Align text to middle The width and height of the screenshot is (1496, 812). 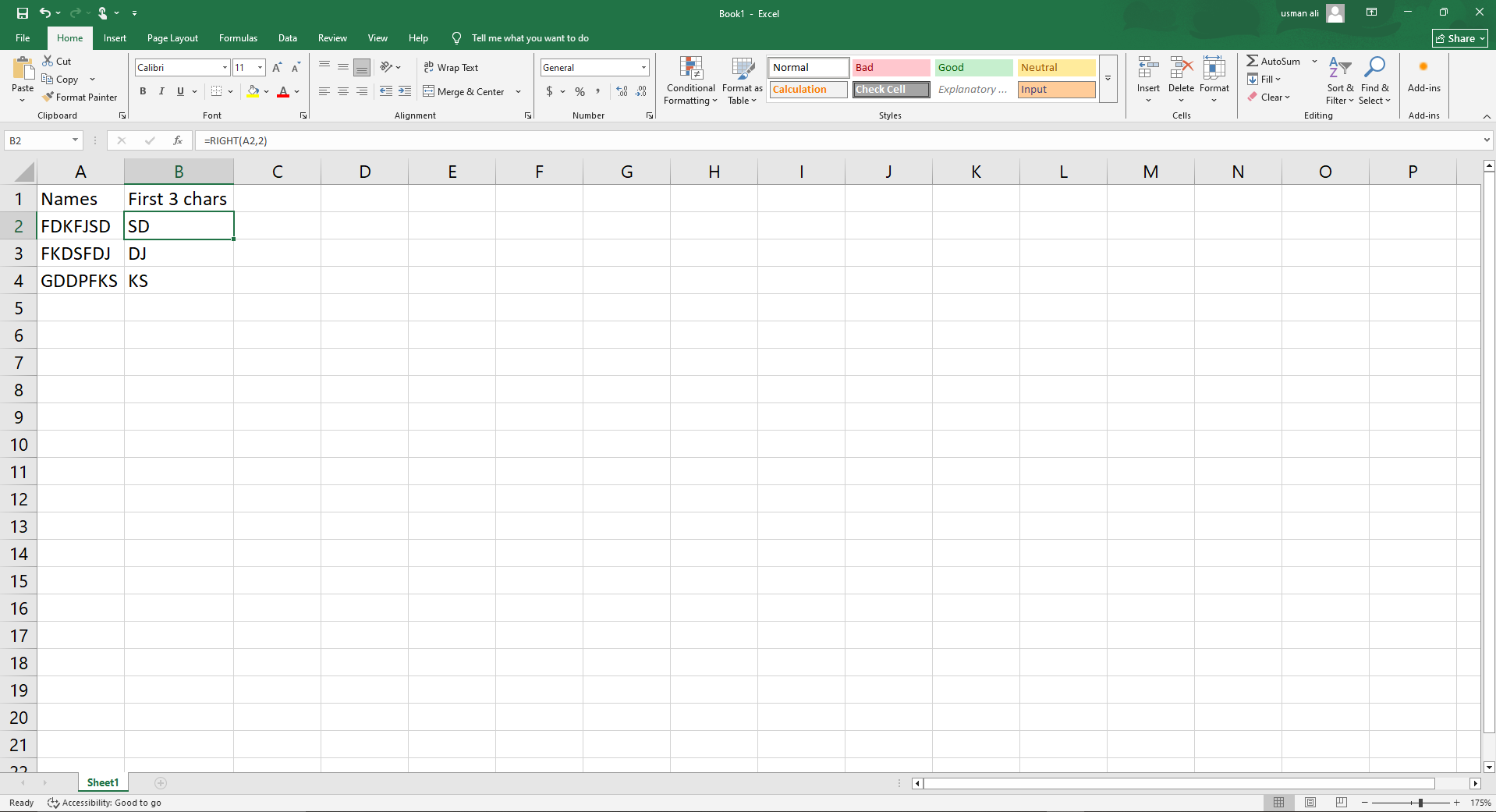[343, 67]
